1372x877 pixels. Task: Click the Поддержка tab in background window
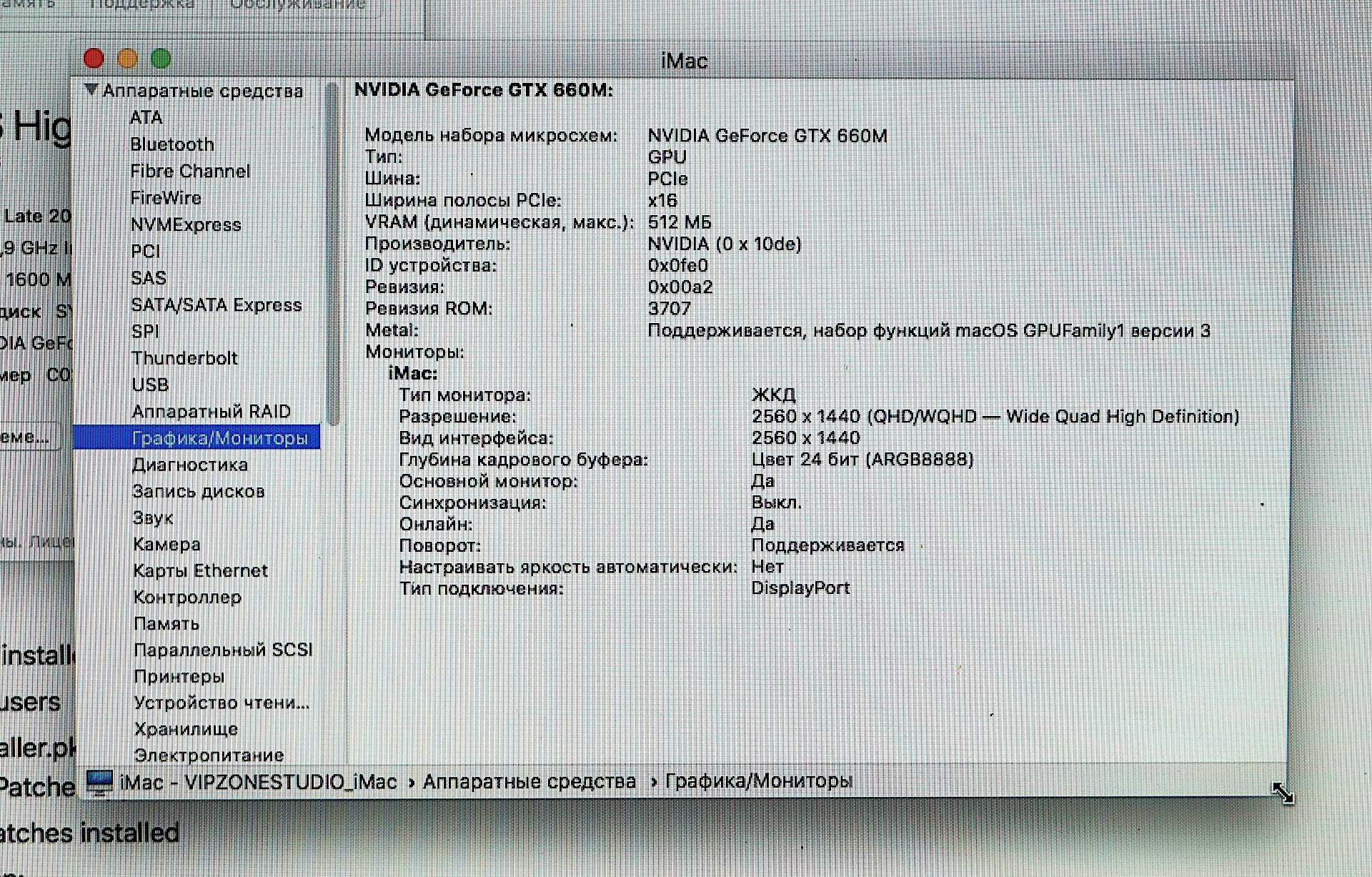pyautogui.click(x=142, y=4)
